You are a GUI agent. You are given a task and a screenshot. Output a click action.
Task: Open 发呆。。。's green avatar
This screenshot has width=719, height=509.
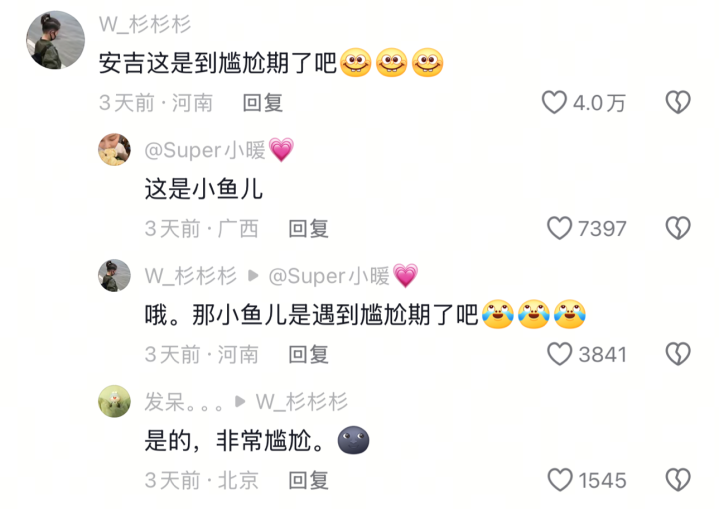click(x=115, y=401)
